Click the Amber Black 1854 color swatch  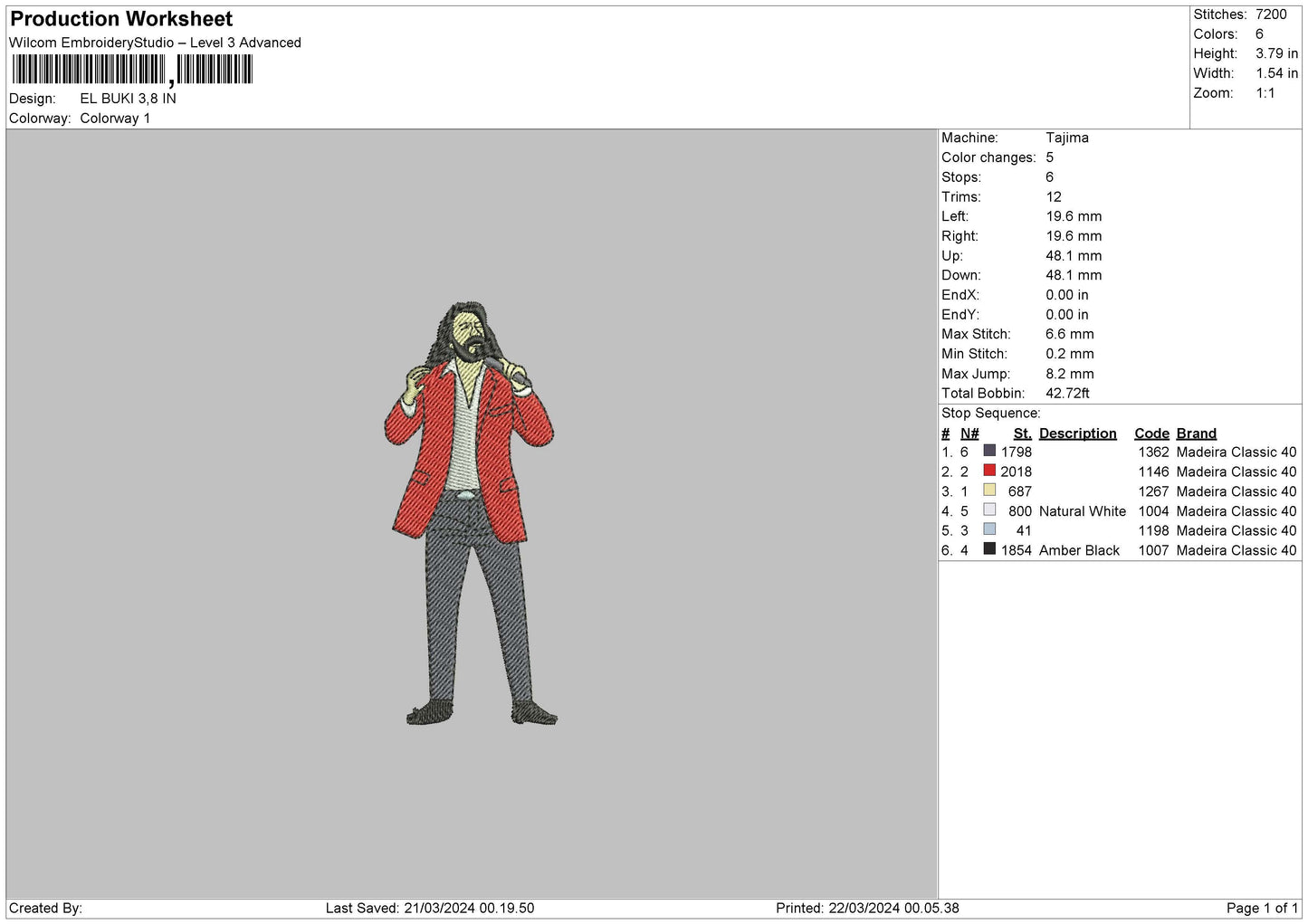[989, 549]
